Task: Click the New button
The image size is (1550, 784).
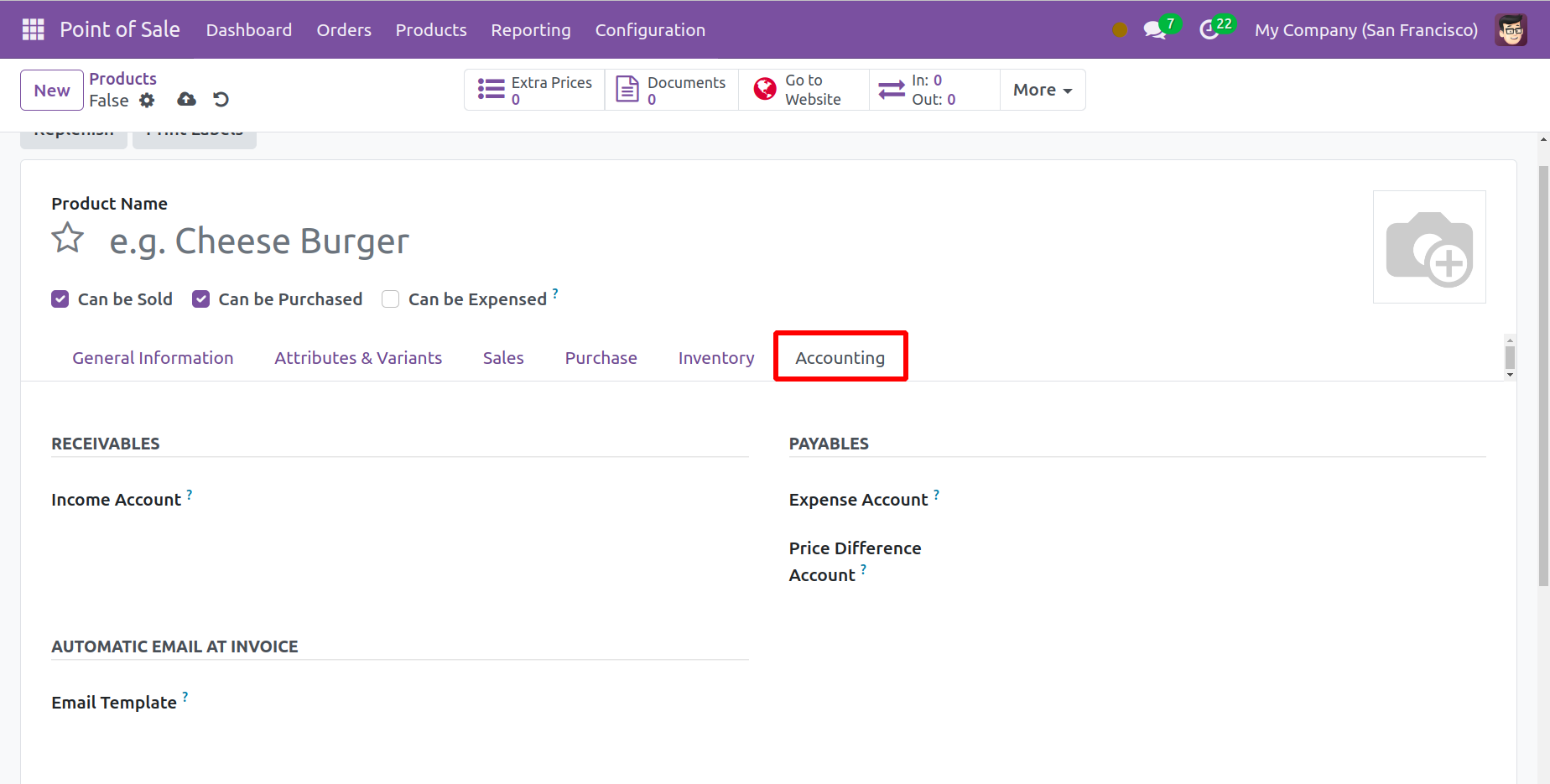Action: click(x=52, y=91)
